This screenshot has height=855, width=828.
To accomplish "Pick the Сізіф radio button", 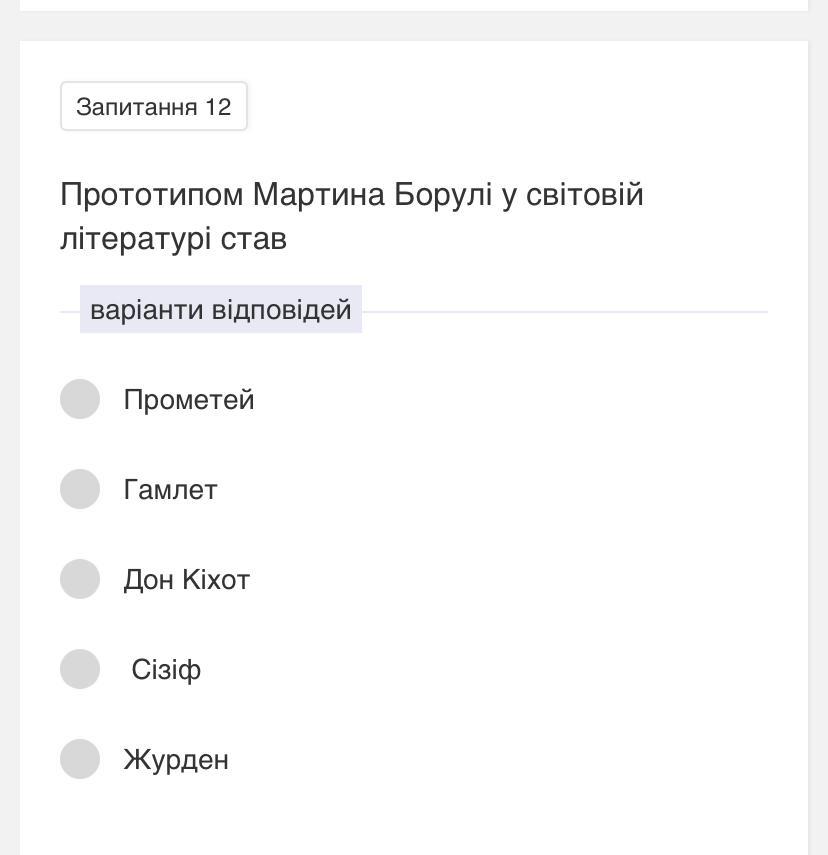I will (80, 669).
